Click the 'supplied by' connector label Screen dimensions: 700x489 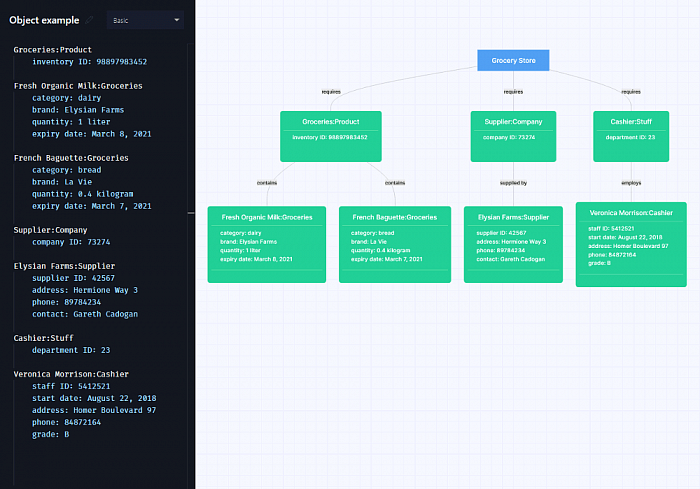(x=513, y=183)
